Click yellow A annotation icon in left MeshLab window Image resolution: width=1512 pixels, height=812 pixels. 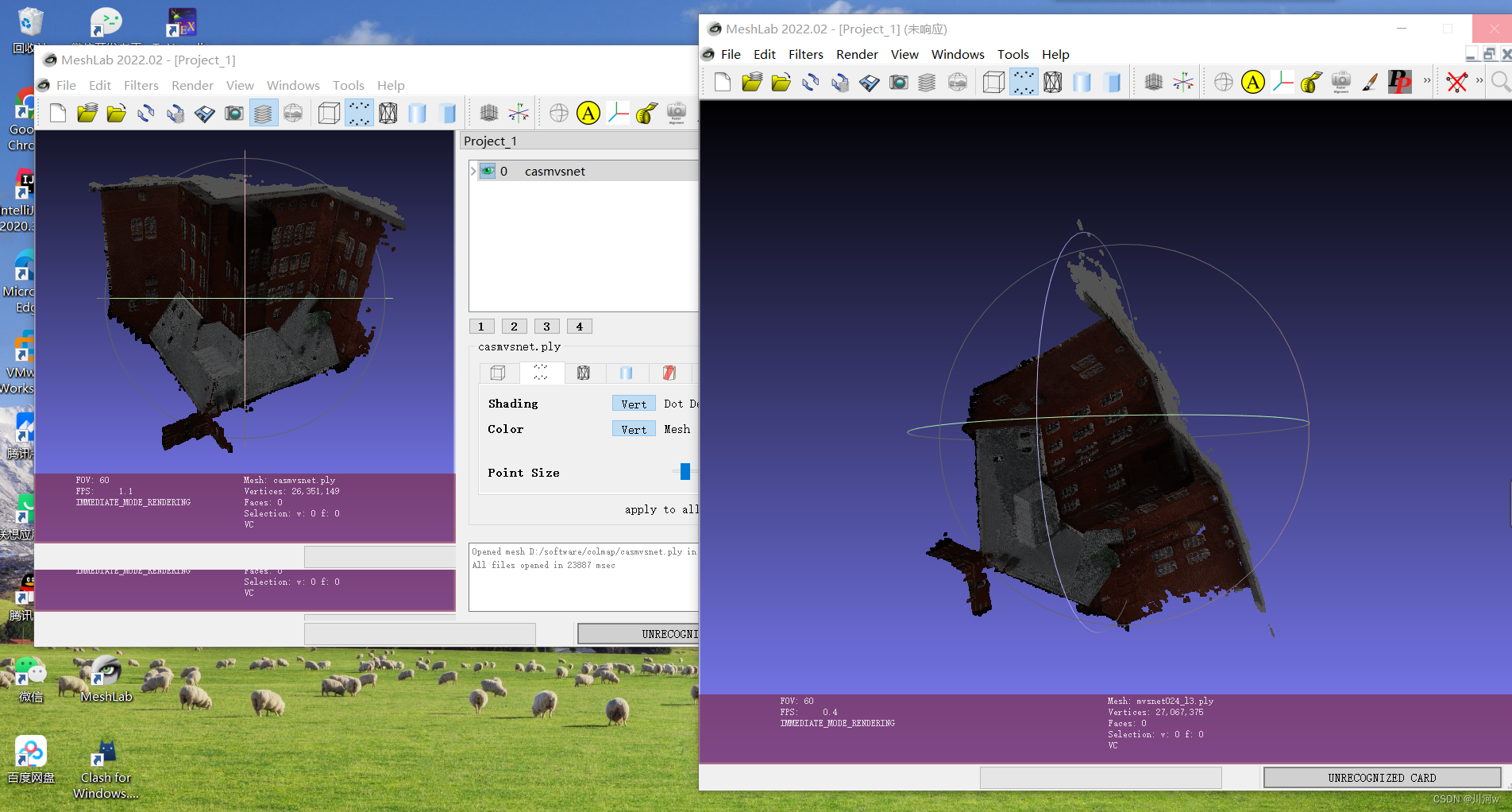tap(588, 114)
